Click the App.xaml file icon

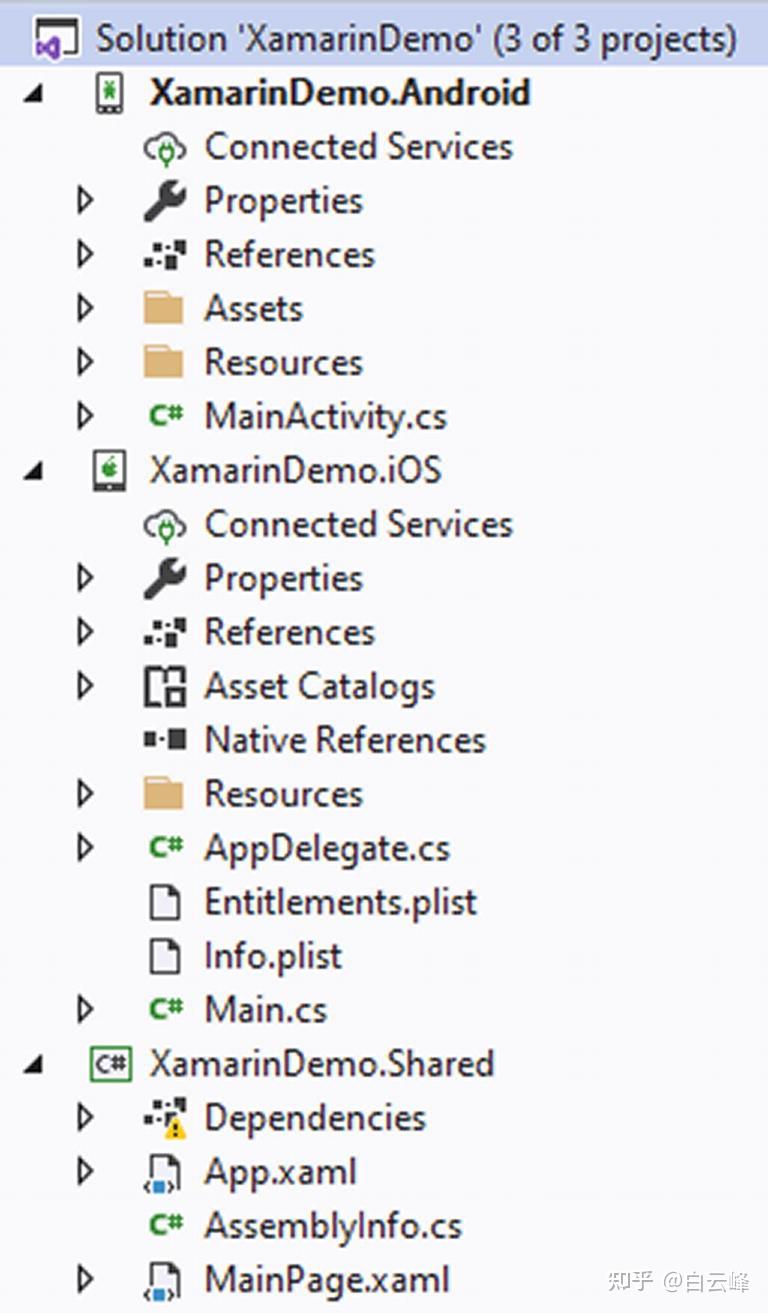[x=164, y=1173]
